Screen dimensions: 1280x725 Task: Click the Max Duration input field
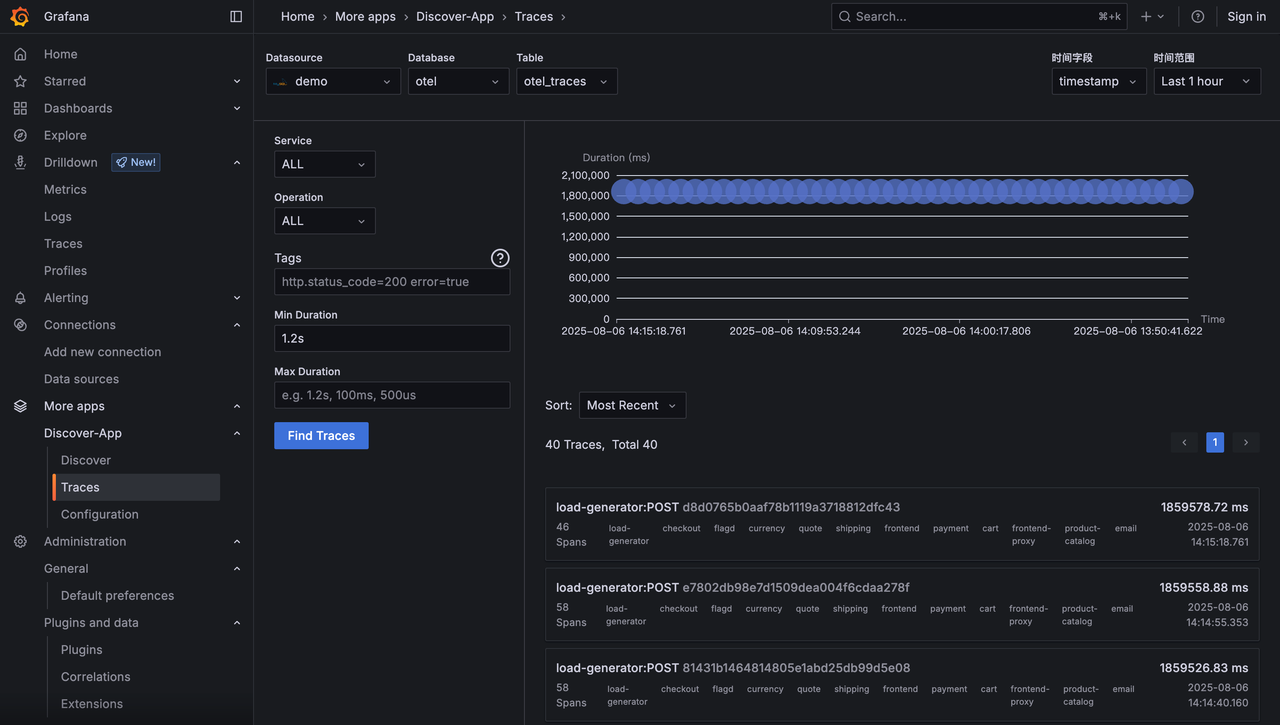click(x=392, y=395)
